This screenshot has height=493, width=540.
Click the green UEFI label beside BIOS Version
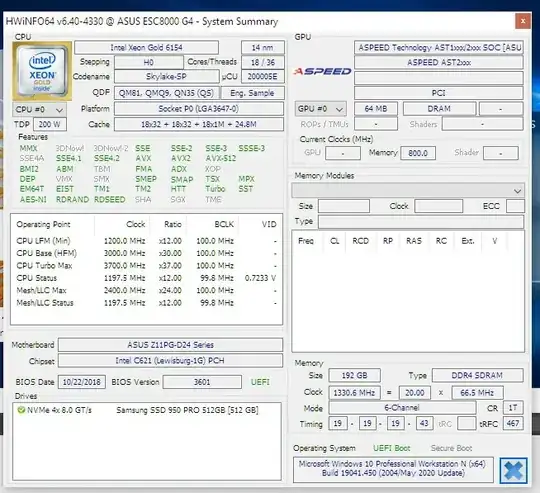click(x=260, y=382)
